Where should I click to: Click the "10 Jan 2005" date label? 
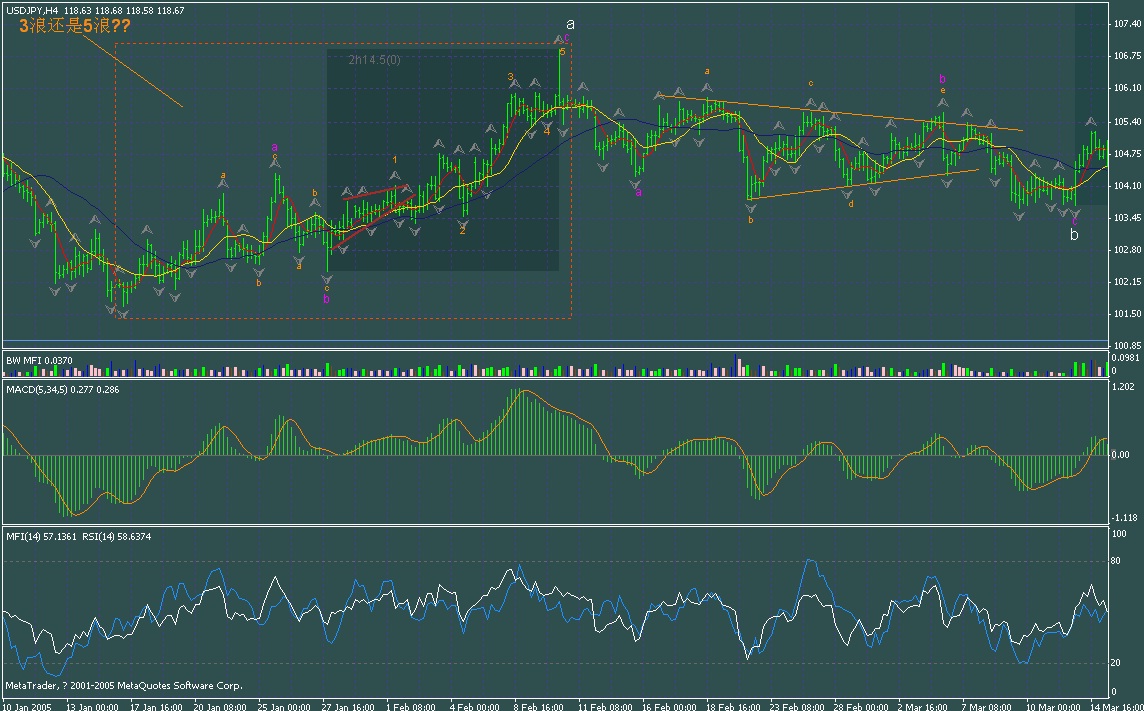[x=26, y=705]
